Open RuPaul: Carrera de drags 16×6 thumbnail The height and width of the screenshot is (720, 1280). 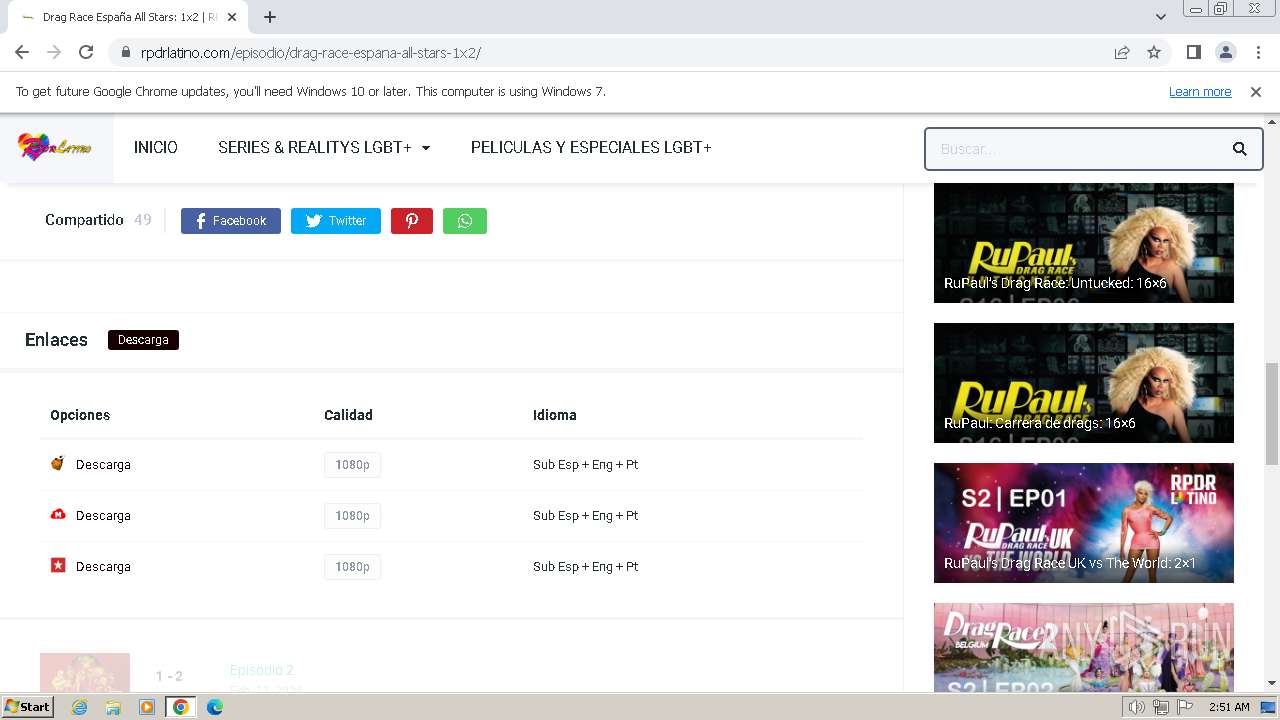coord(1084,383)
